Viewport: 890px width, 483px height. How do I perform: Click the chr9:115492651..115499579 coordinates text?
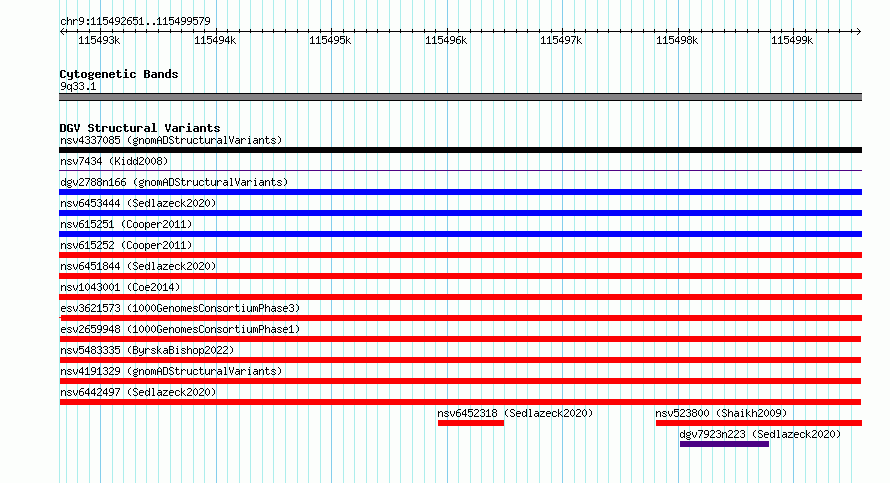(x=135, y=21)
